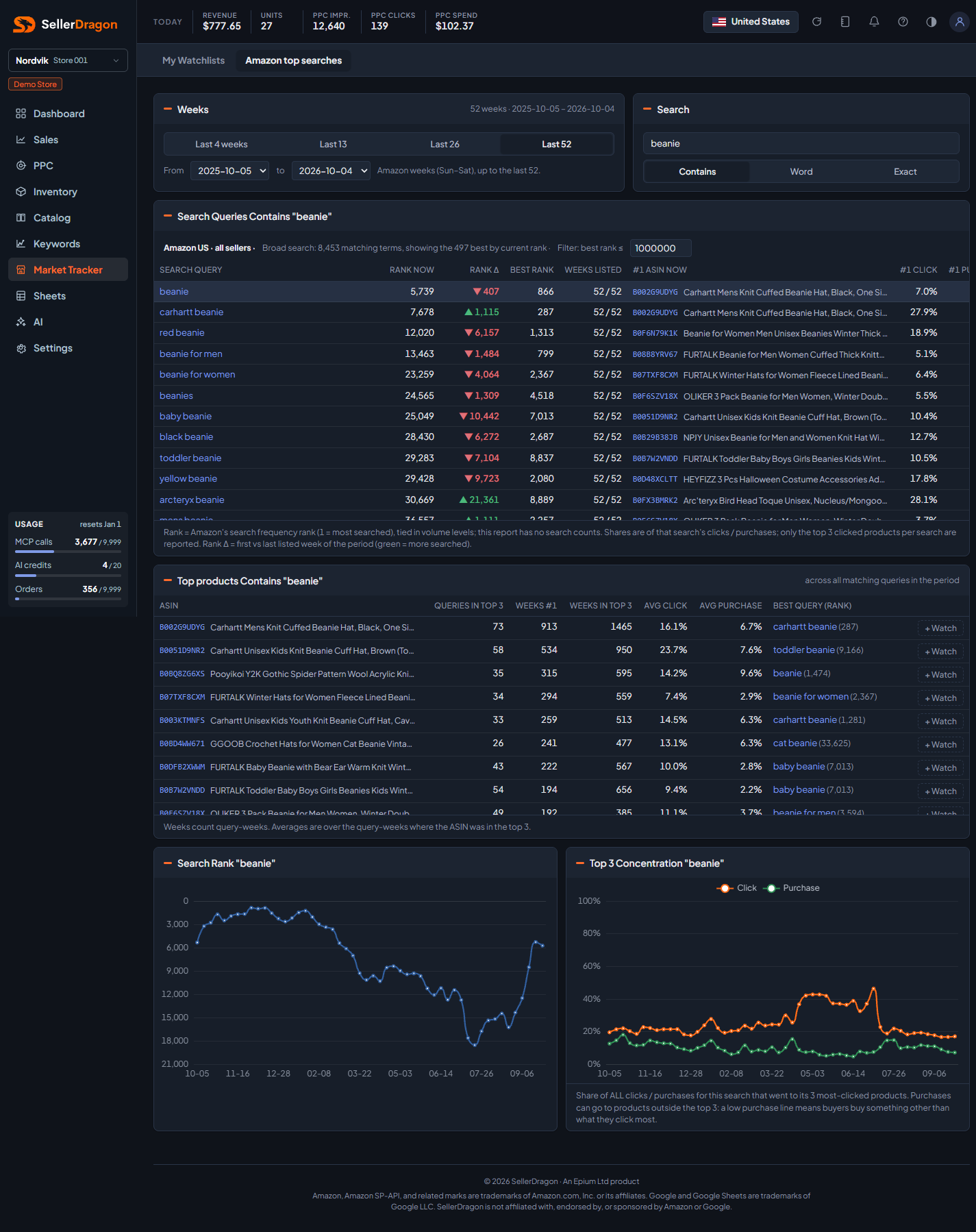Click Watch for ASIN B07TXF8CXM
The height and width of the screenshot is (1232, 976).
940,698
